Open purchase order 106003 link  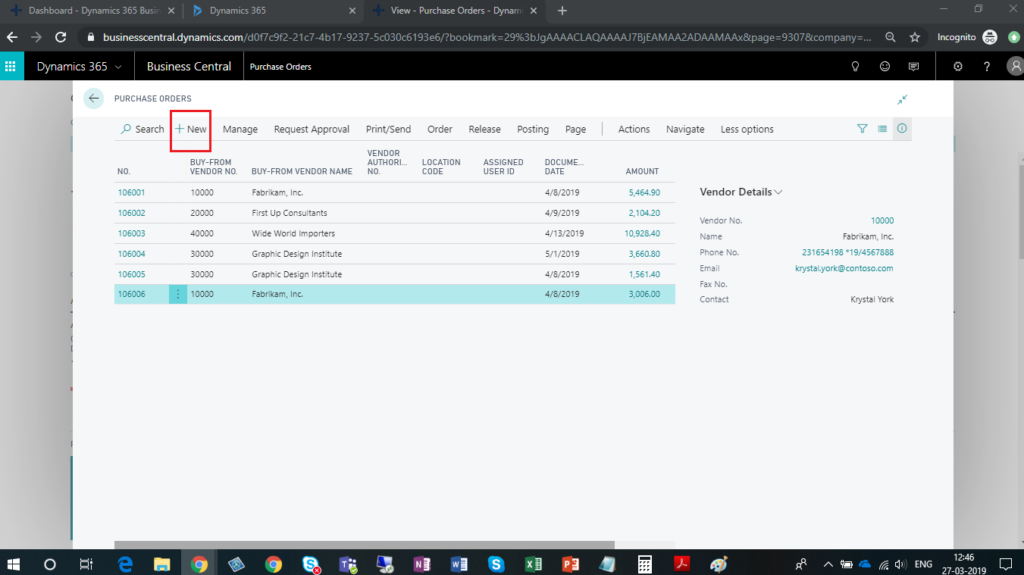click(x=131, y=233)
